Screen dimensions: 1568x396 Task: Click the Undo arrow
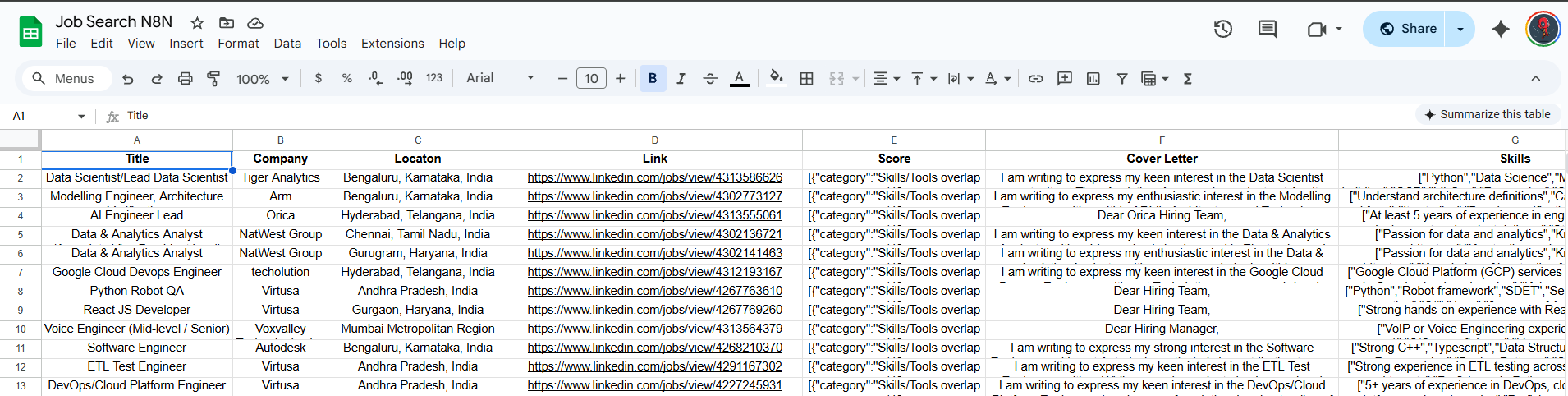coord(128,79)
